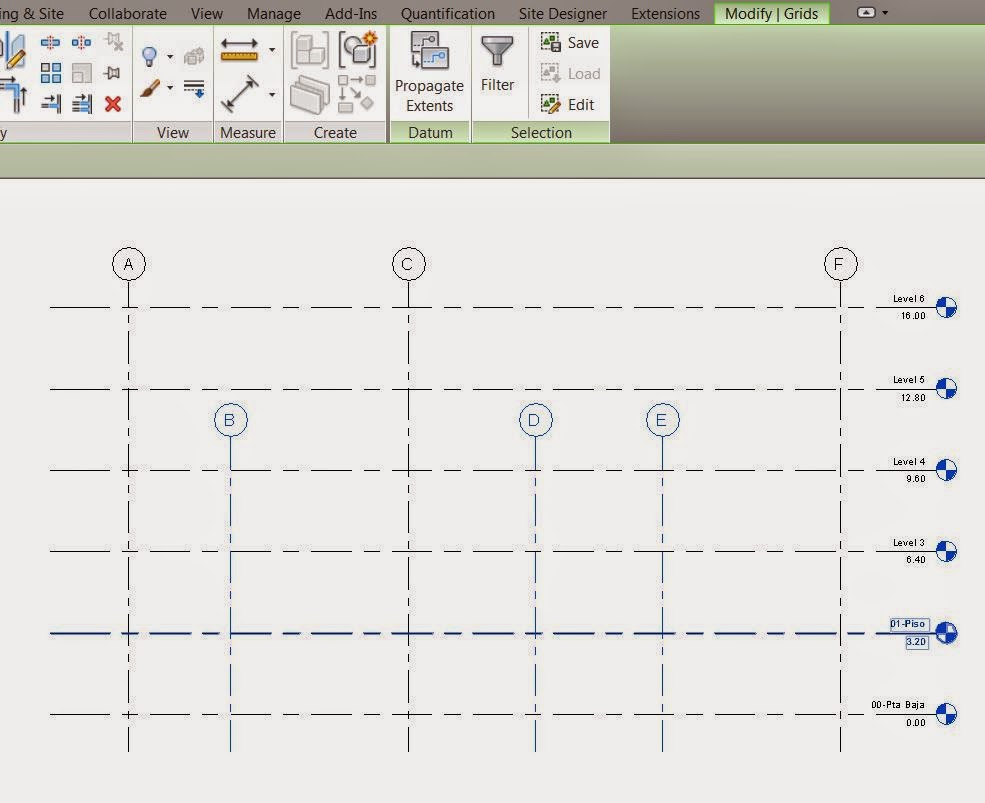Switch to the Modify | Grids tab

tap(771, 13)
